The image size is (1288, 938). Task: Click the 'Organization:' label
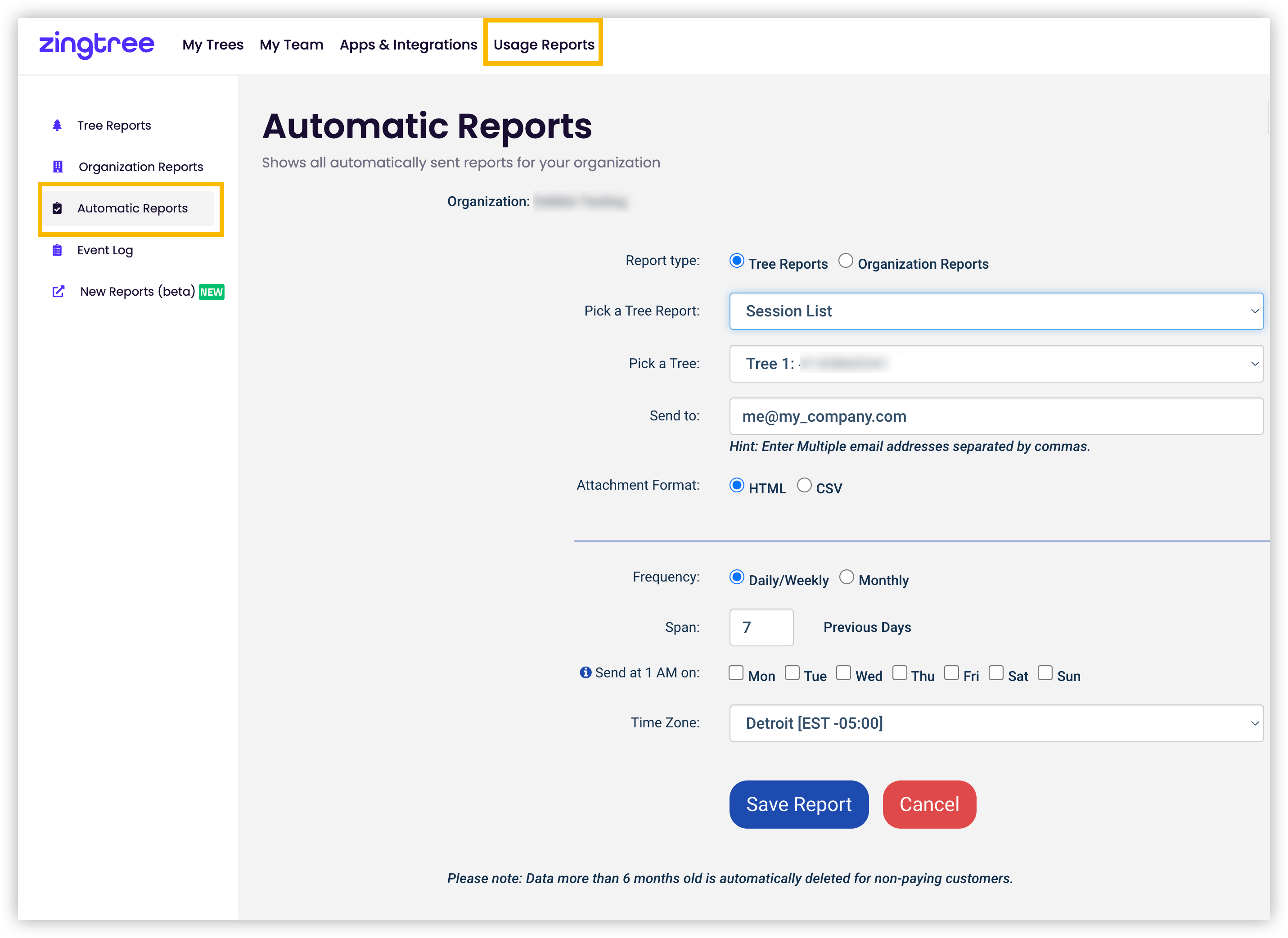click(488, 202)
